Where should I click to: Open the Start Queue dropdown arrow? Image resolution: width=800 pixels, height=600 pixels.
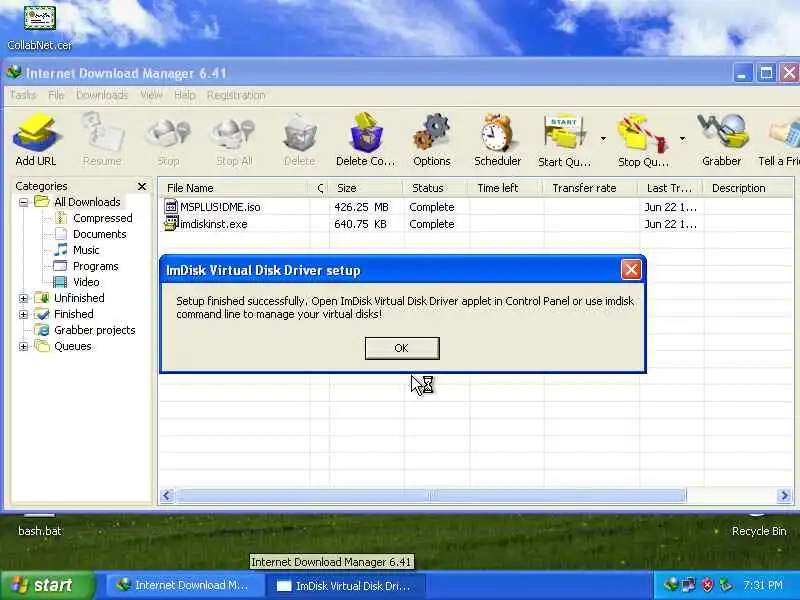(603, 138)
